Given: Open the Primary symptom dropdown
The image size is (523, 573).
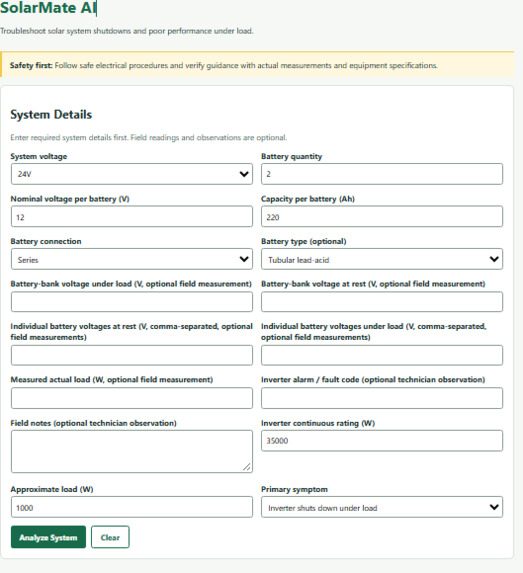Looking at the screenshot, I should (x=382, y=507).
